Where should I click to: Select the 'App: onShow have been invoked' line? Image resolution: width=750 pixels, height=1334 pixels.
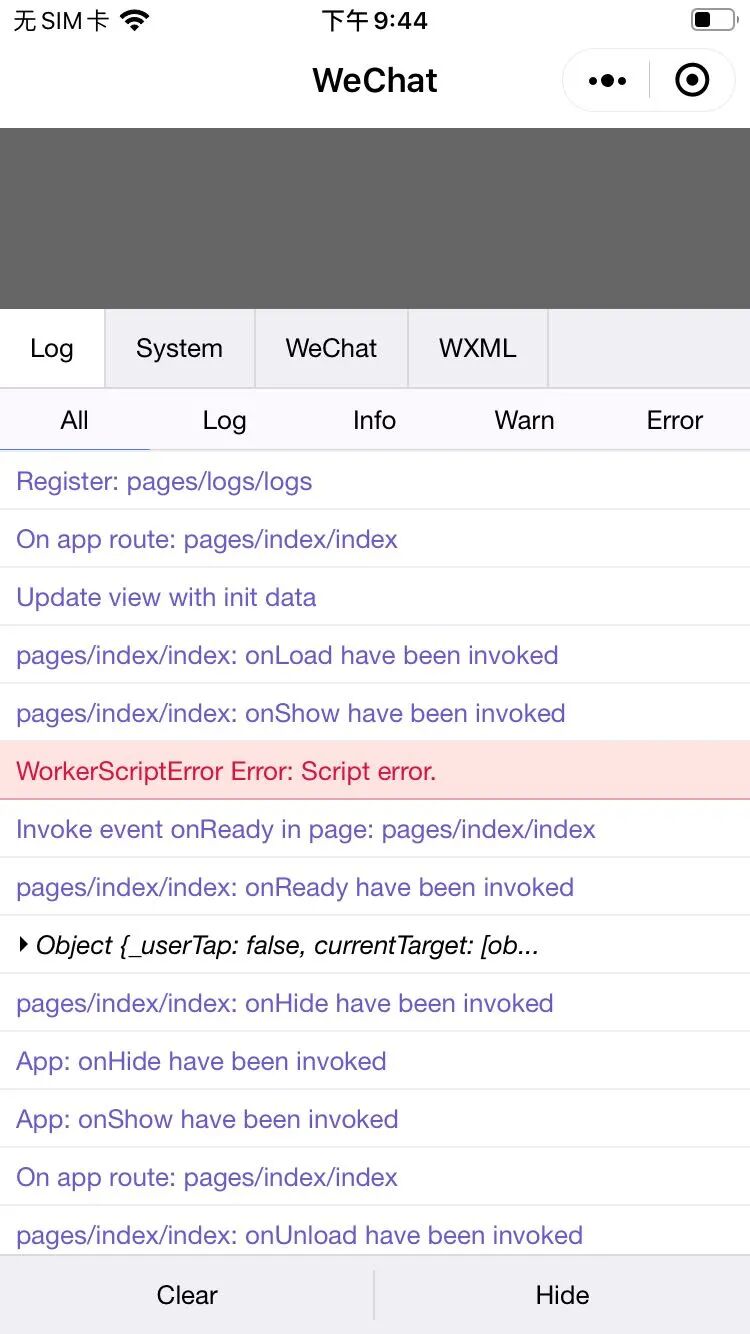(x=375, y=1119)
